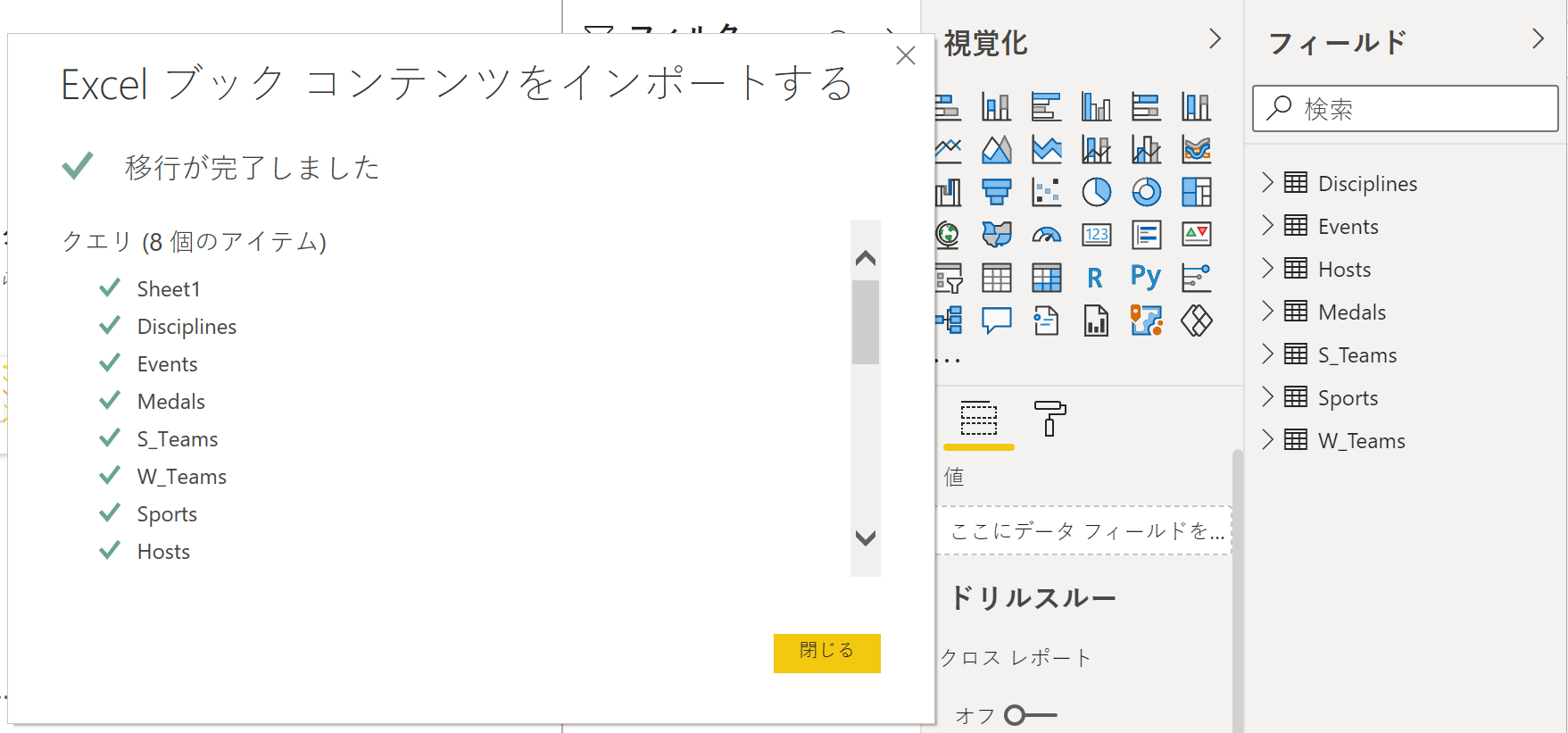
Task: Collapse the フィールド pane with its chevron
Action: [1538, 39]
